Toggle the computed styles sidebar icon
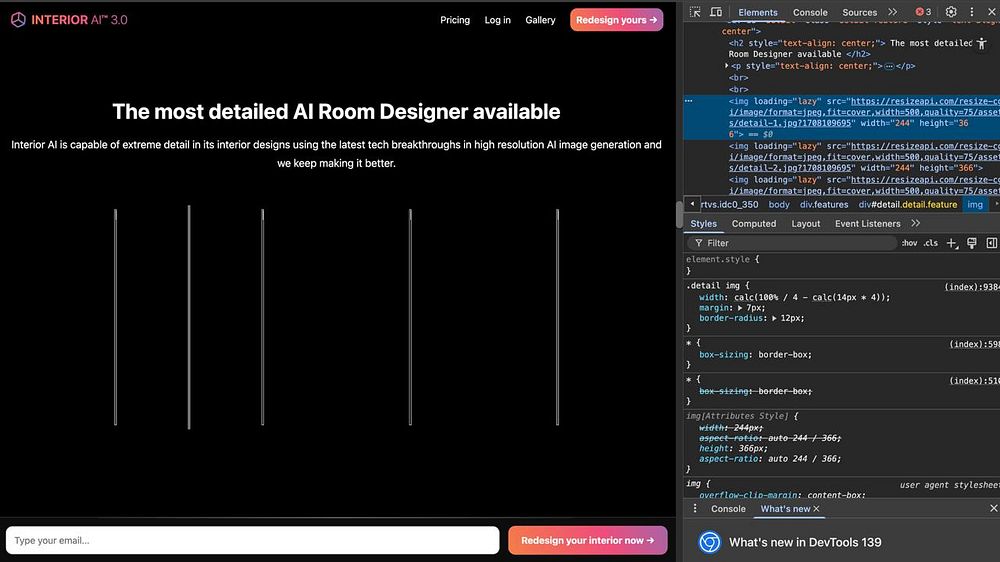The width and height of the screenshot is (1000, 562). 991,243
